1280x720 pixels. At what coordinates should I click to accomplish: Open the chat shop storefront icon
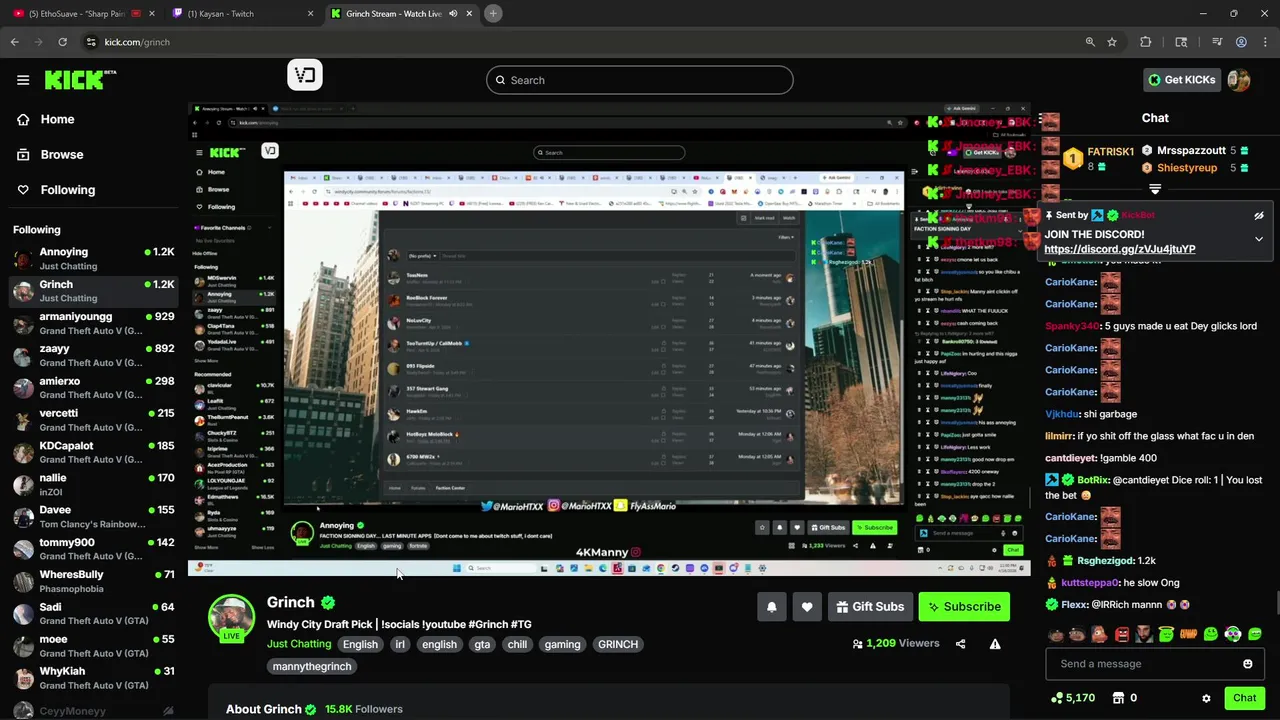[x=1119, y=698]
